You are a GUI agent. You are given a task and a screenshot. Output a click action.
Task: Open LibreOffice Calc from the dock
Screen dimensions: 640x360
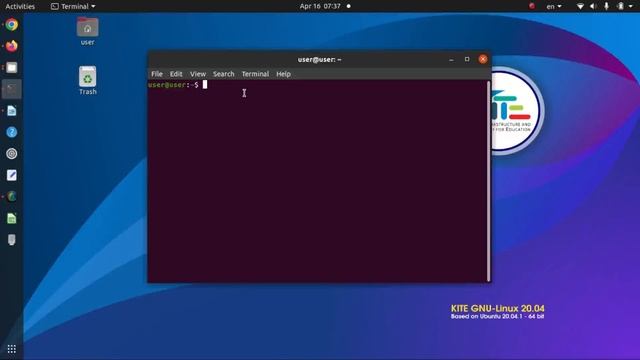click(x=11, y=218)
